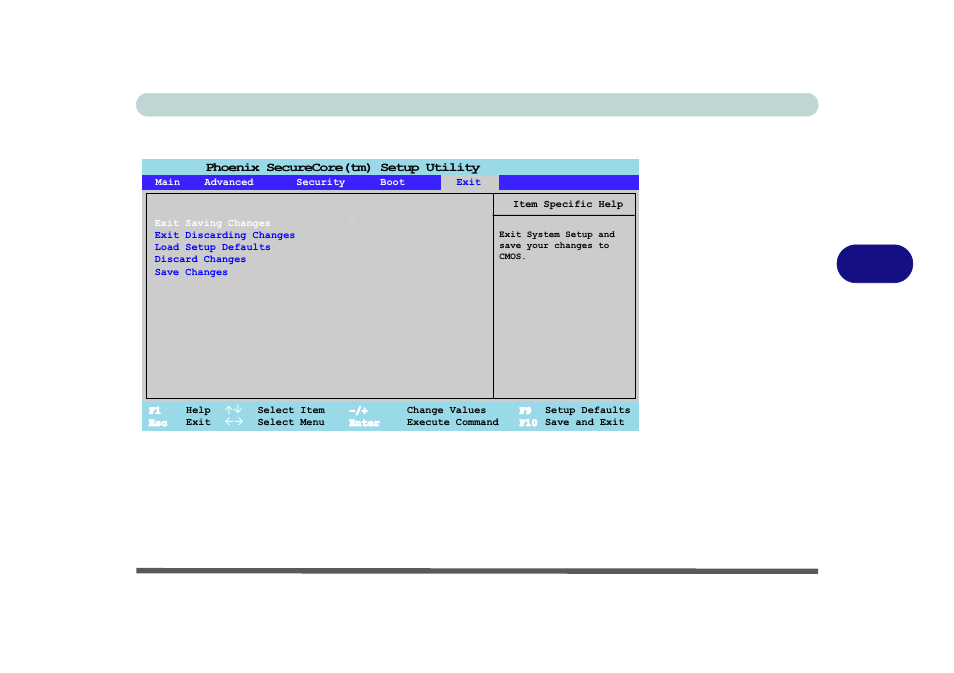The height and width of the screenshot is (673, 954).
Task: Click the Esc Exit key hint
Action: (179, 423)
